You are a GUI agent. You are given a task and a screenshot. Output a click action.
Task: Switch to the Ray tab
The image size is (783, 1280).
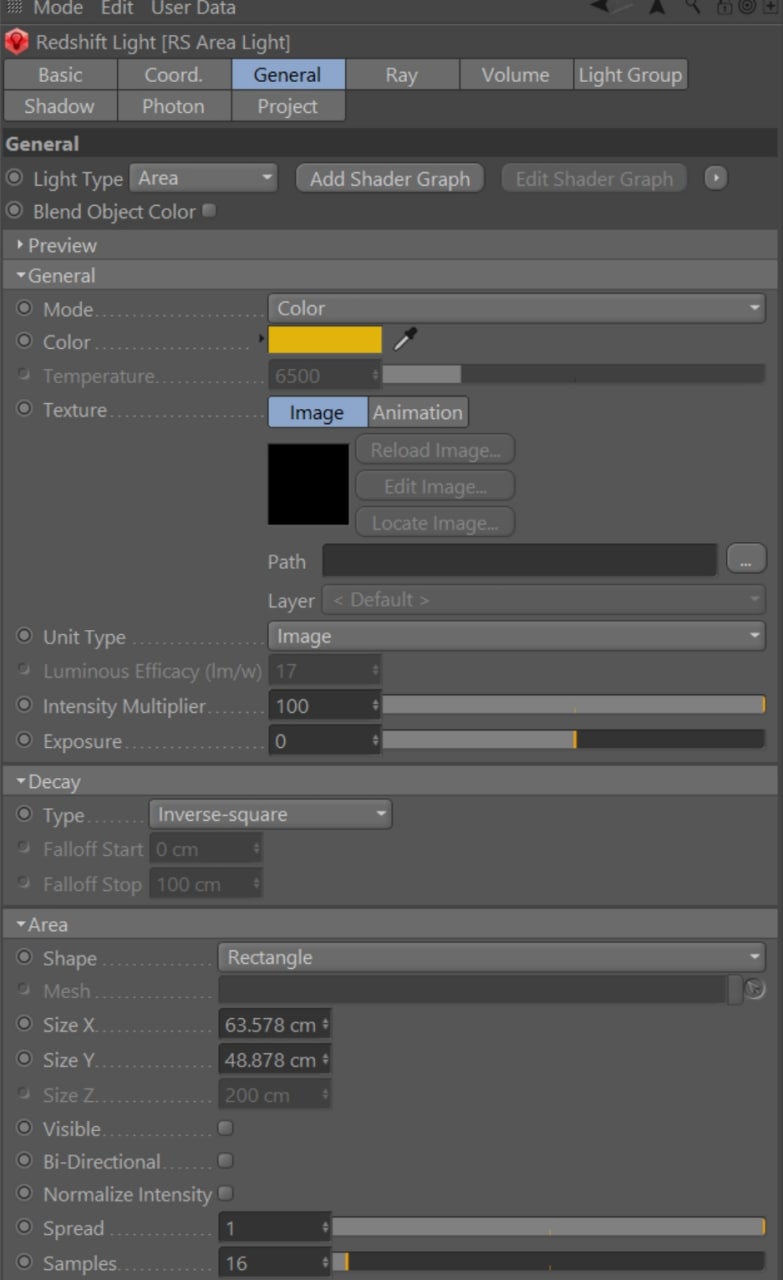[x=402, y=75]
